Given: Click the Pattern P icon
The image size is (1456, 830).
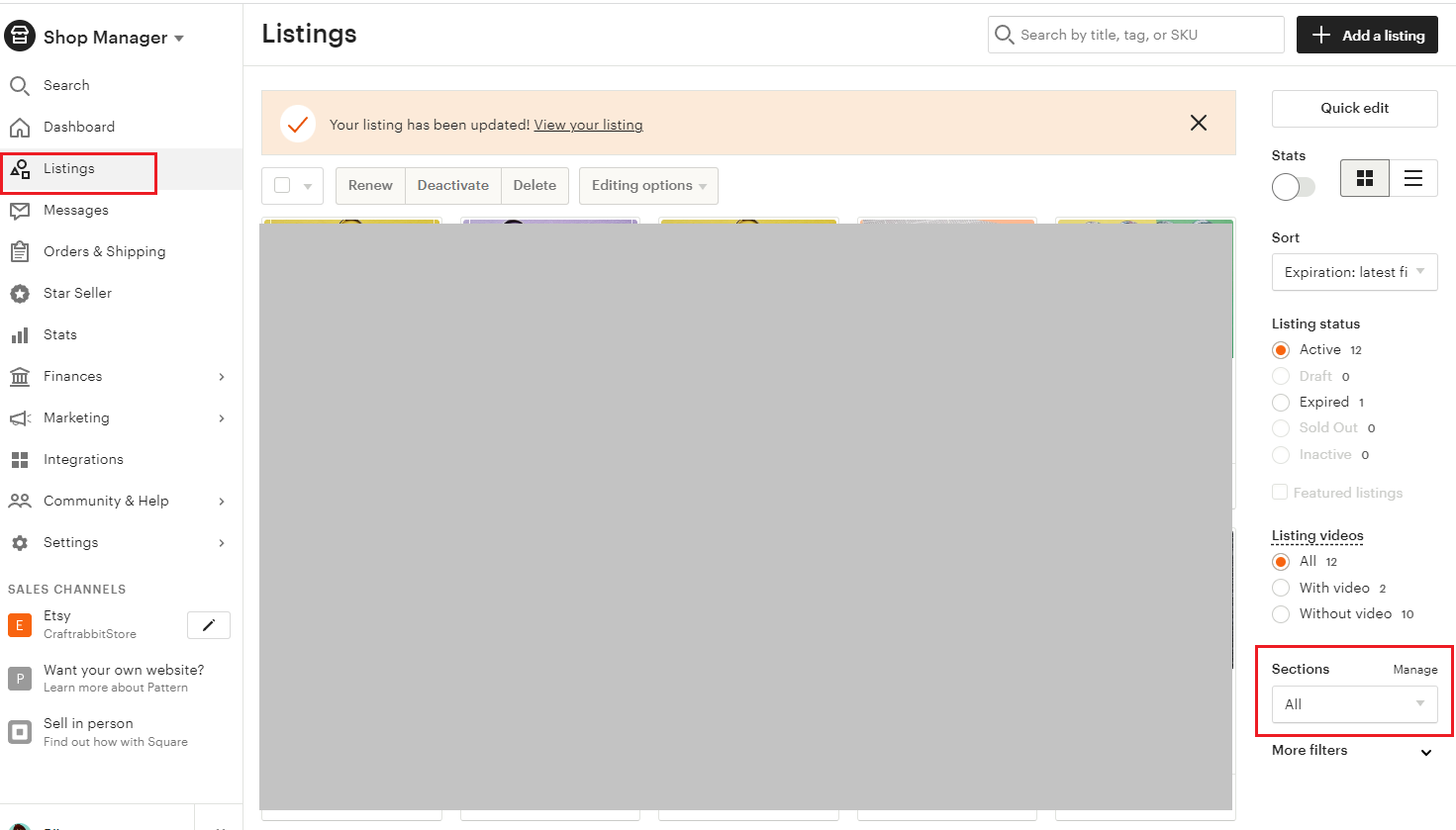Looking at the screenshot, I should coord(19,679).
